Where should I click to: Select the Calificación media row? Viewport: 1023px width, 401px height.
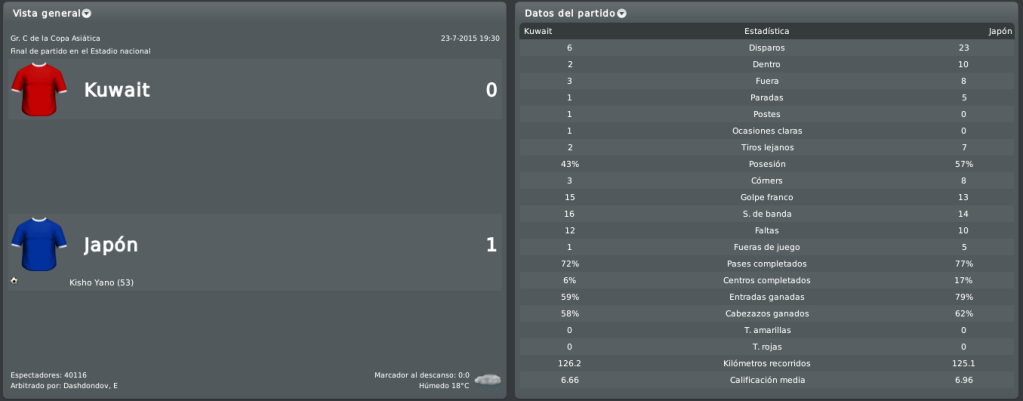coord(767,380)
